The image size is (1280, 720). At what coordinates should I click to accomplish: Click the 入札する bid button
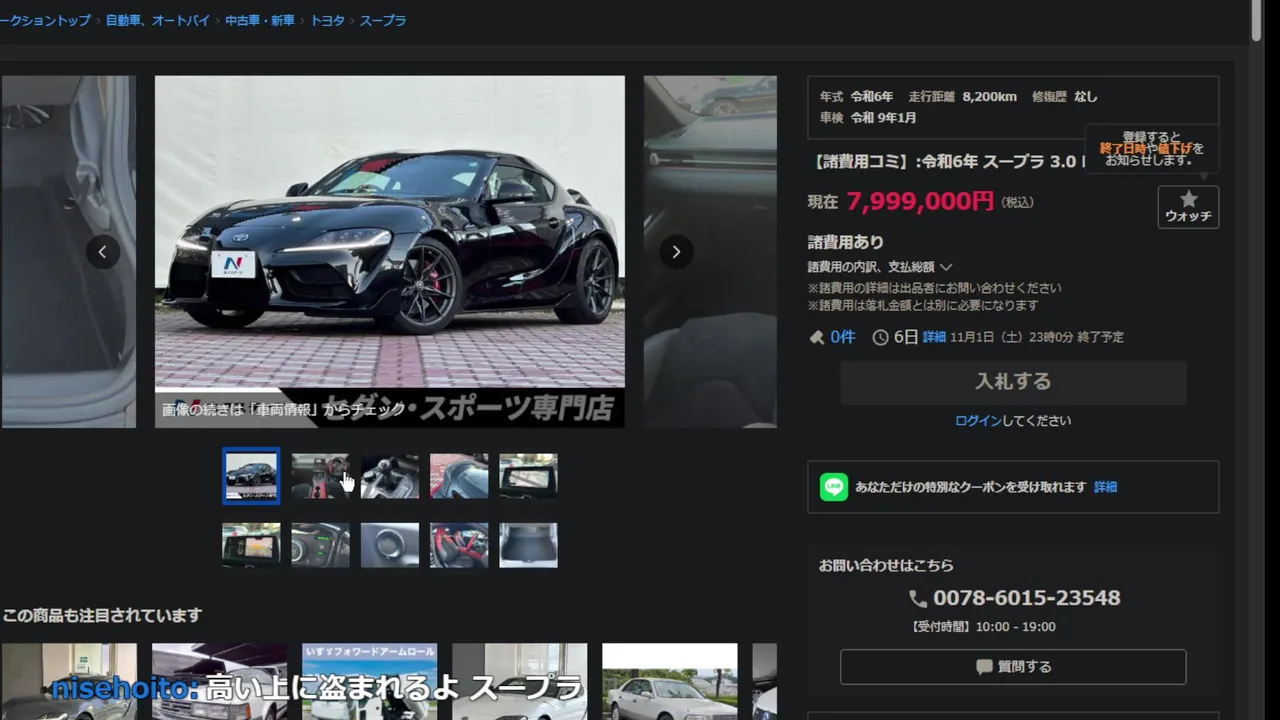[1013, 382]
